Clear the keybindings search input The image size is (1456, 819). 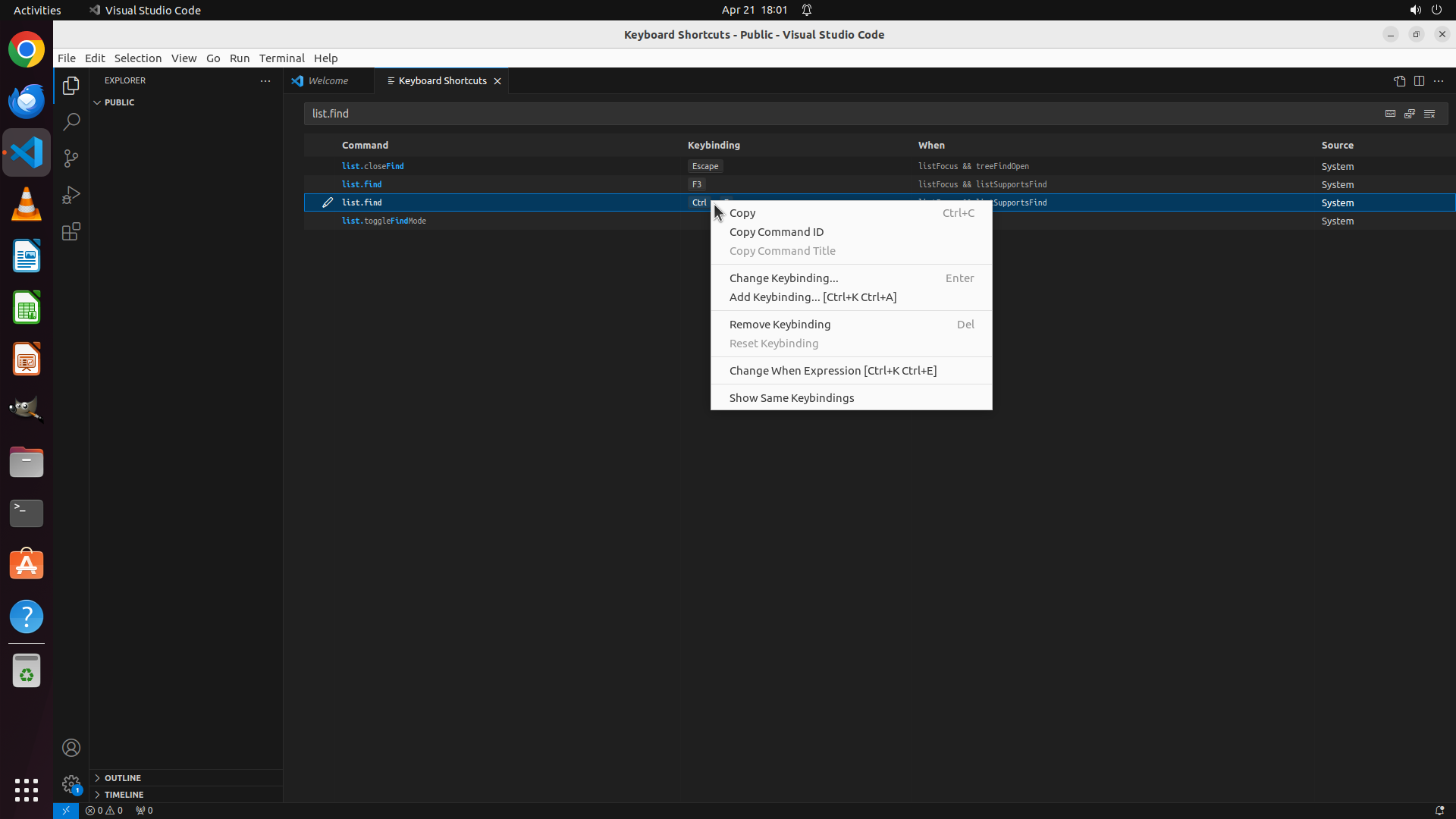coord(1429,114)
